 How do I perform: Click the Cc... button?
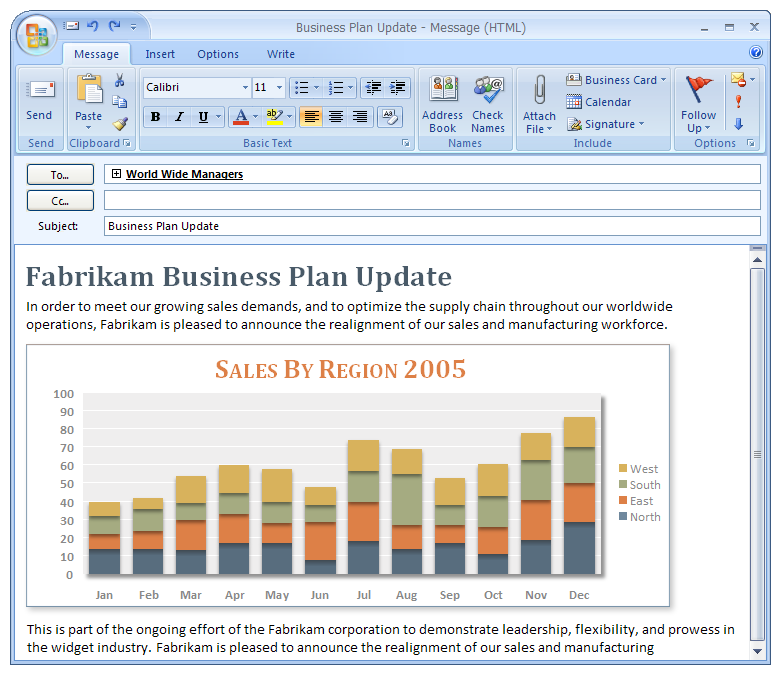[60, 201]
